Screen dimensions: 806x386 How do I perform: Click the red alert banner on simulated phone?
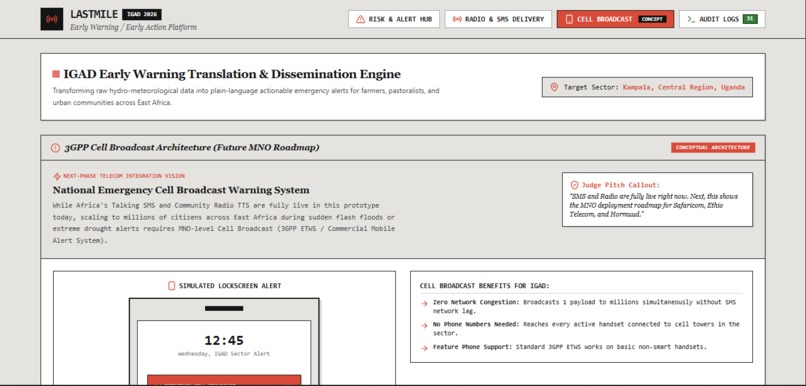click(x=224, y=380)
